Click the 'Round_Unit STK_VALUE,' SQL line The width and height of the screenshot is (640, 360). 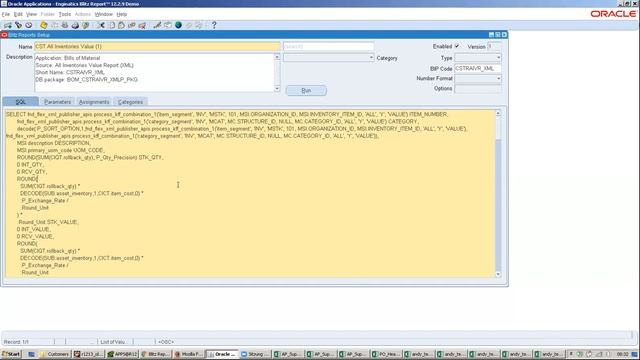pyautogui.click(x=48, y=222)
